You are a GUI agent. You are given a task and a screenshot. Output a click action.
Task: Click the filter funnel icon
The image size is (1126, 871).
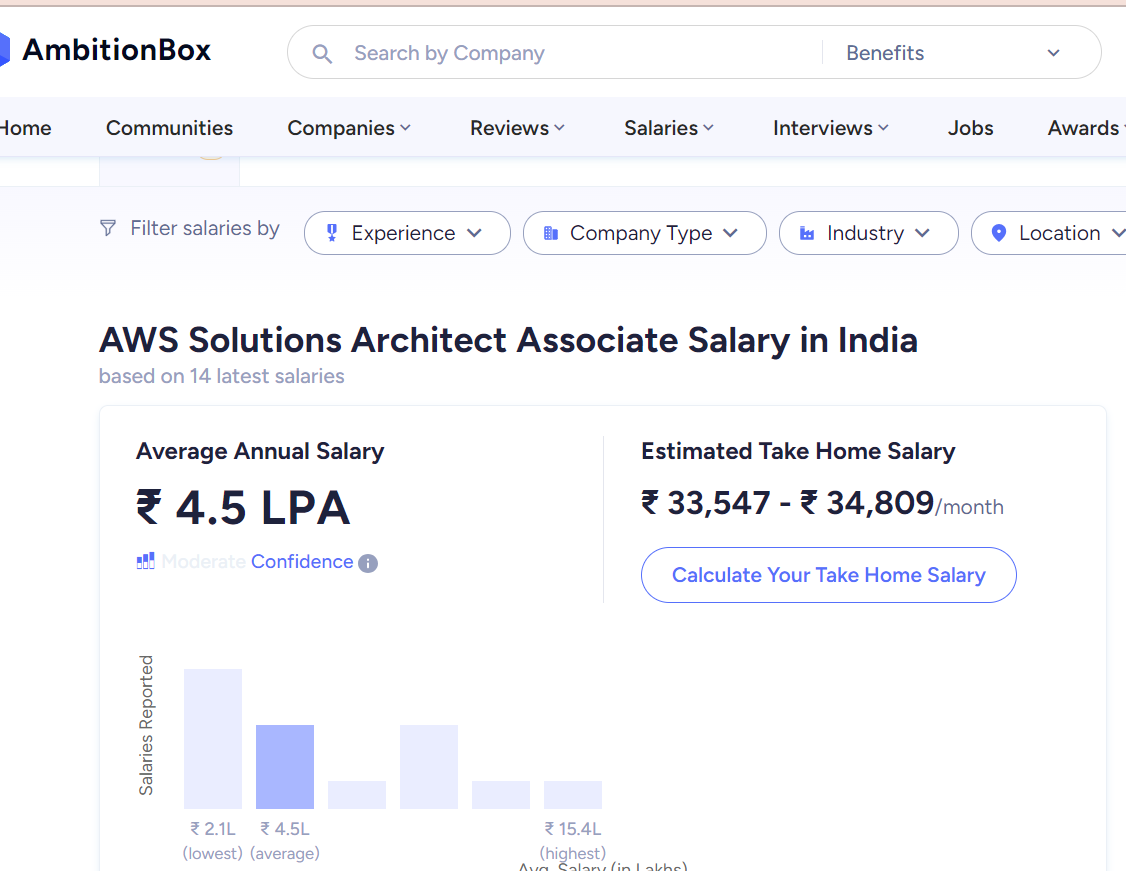click(x=108, y=228)
